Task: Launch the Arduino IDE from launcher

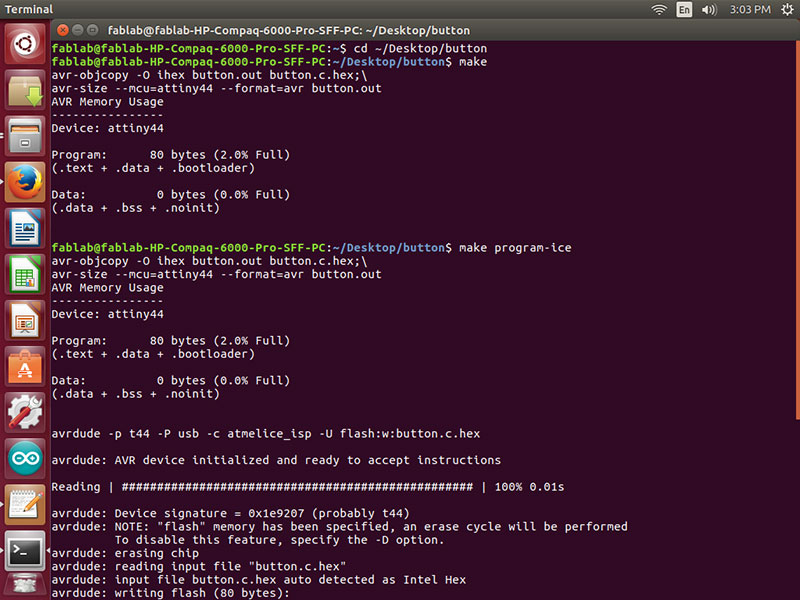Action: 24,458
